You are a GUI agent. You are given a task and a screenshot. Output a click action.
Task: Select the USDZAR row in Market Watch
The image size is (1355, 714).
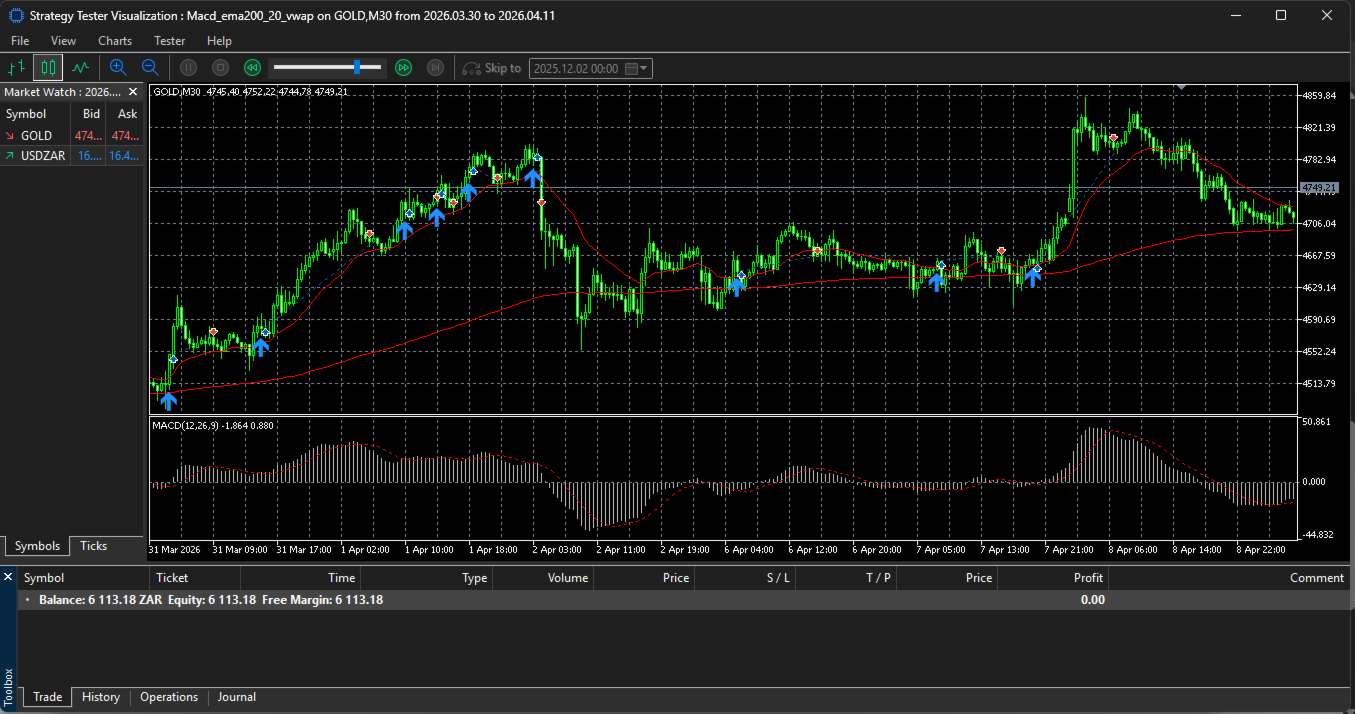click(x=72, y=155)
